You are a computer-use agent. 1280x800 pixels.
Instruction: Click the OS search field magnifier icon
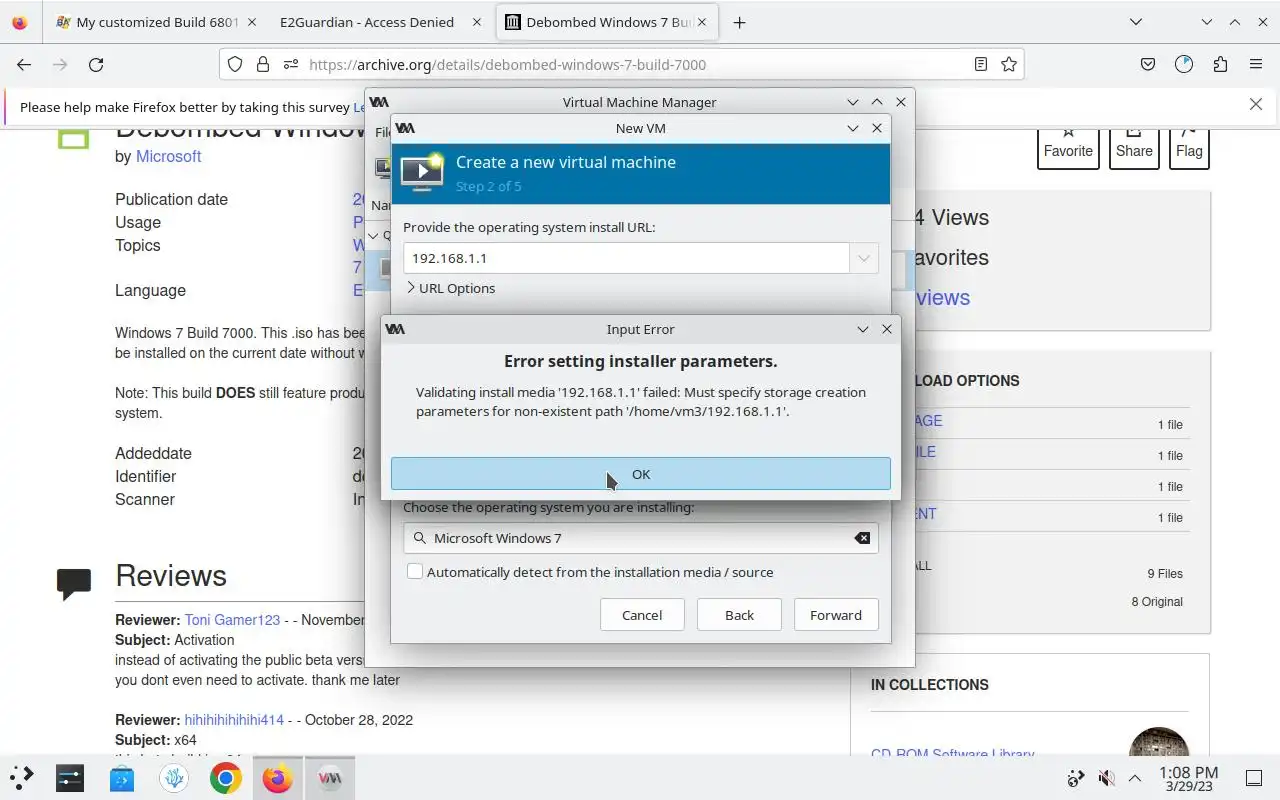pyautogui.click(x=419, y=538)
